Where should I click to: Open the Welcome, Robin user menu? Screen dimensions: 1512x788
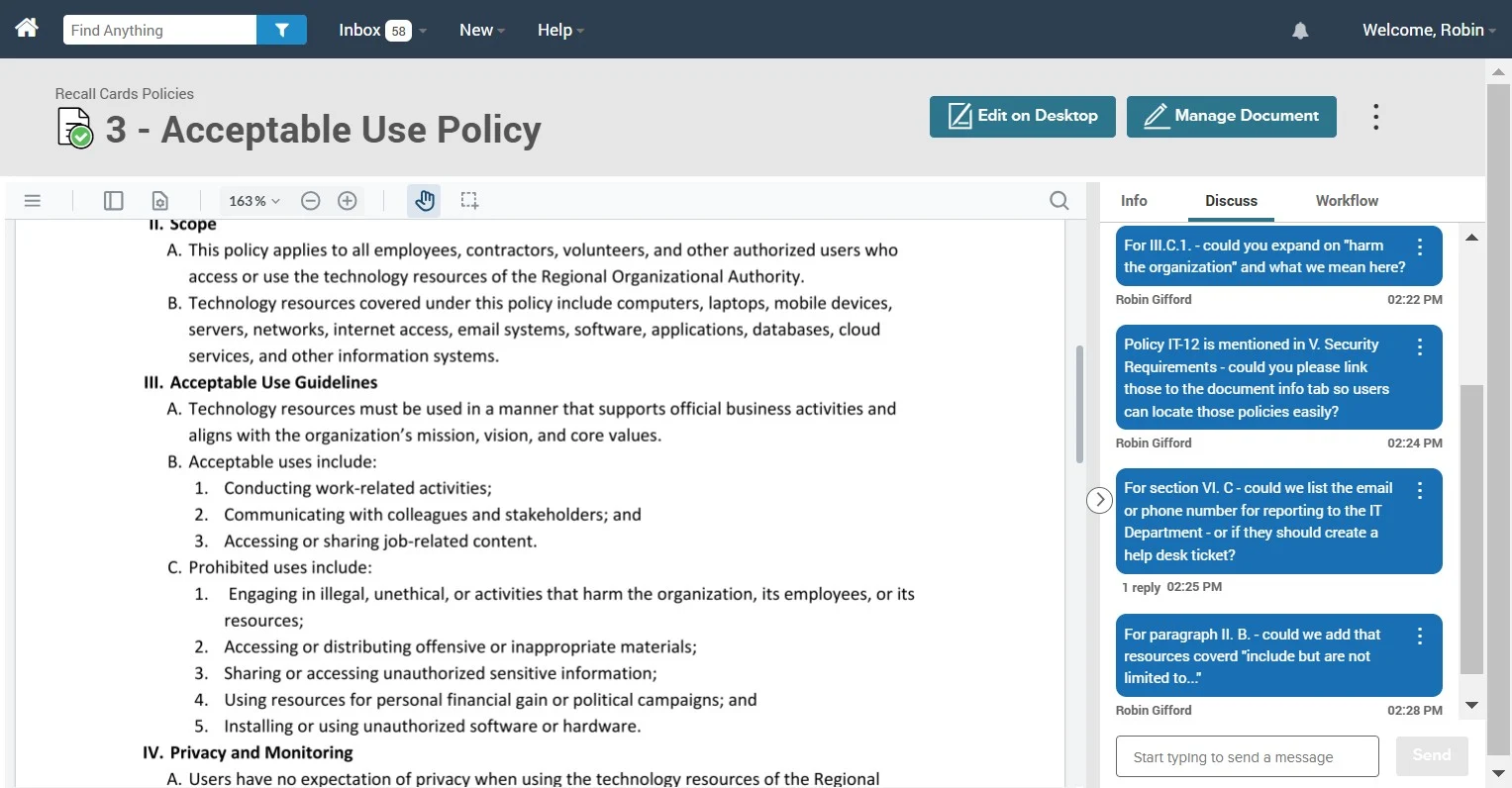(1429, 30)
